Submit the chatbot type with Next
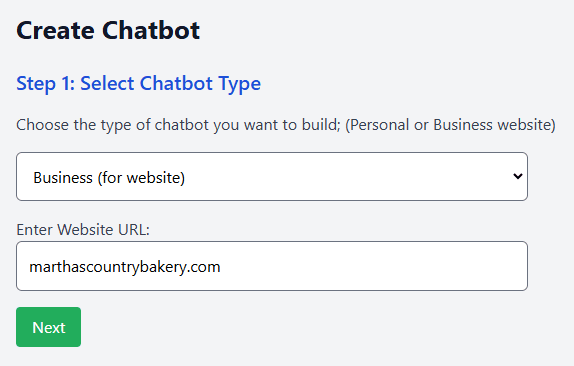Viewport: 574px width, 366px height. tap(48, 327)
